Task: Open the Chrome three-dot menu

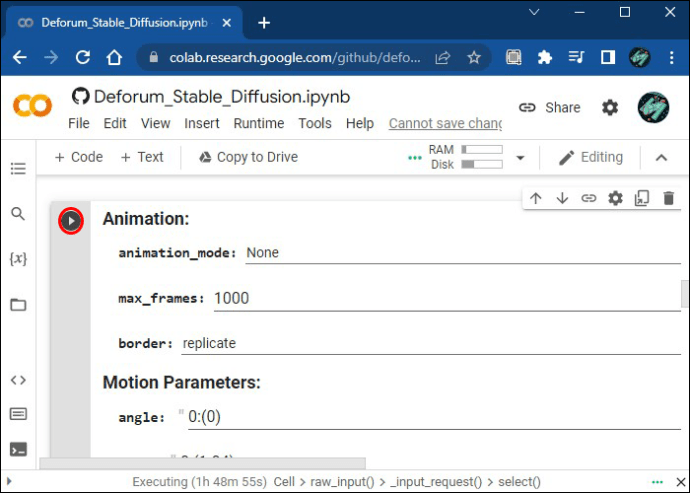Action: click(672, 57)
